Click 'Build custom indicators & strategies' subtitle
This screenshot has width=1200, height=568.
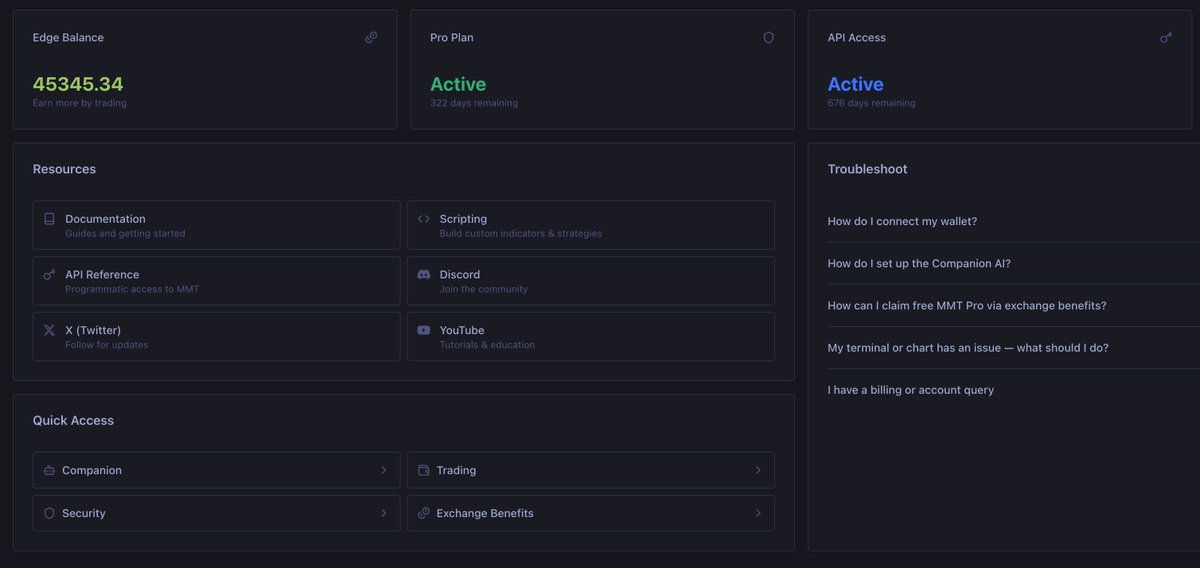tap(521, 233)
